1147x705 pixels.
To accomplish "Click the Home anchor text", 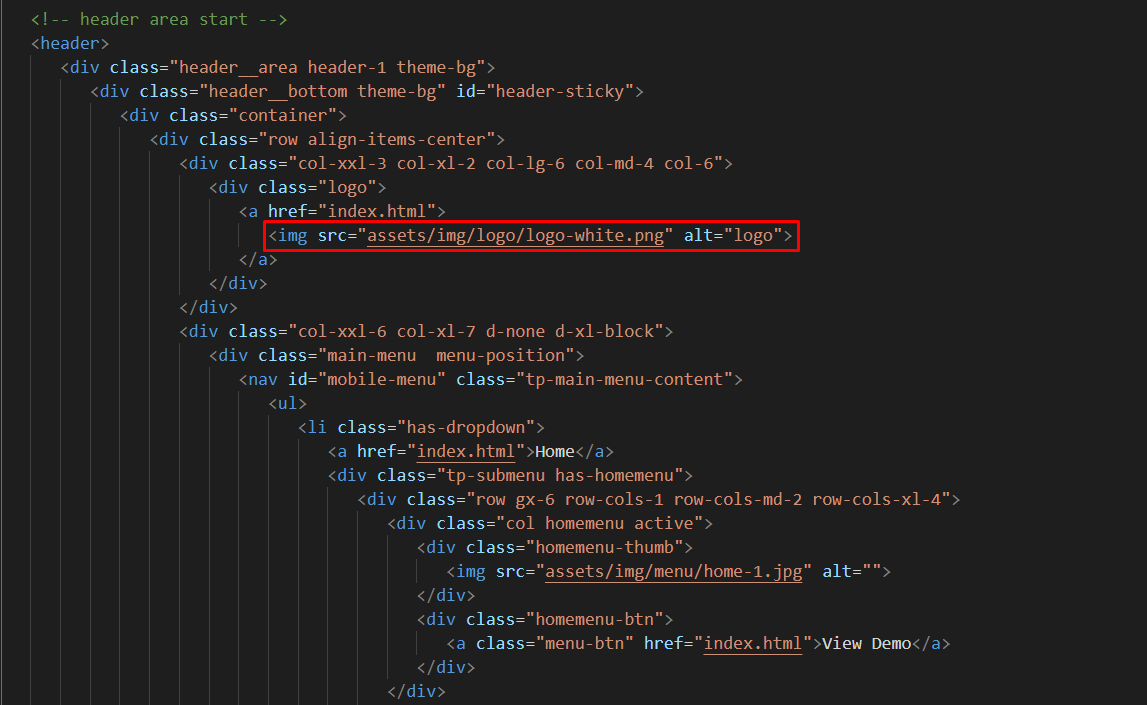I will click(555, 451).
